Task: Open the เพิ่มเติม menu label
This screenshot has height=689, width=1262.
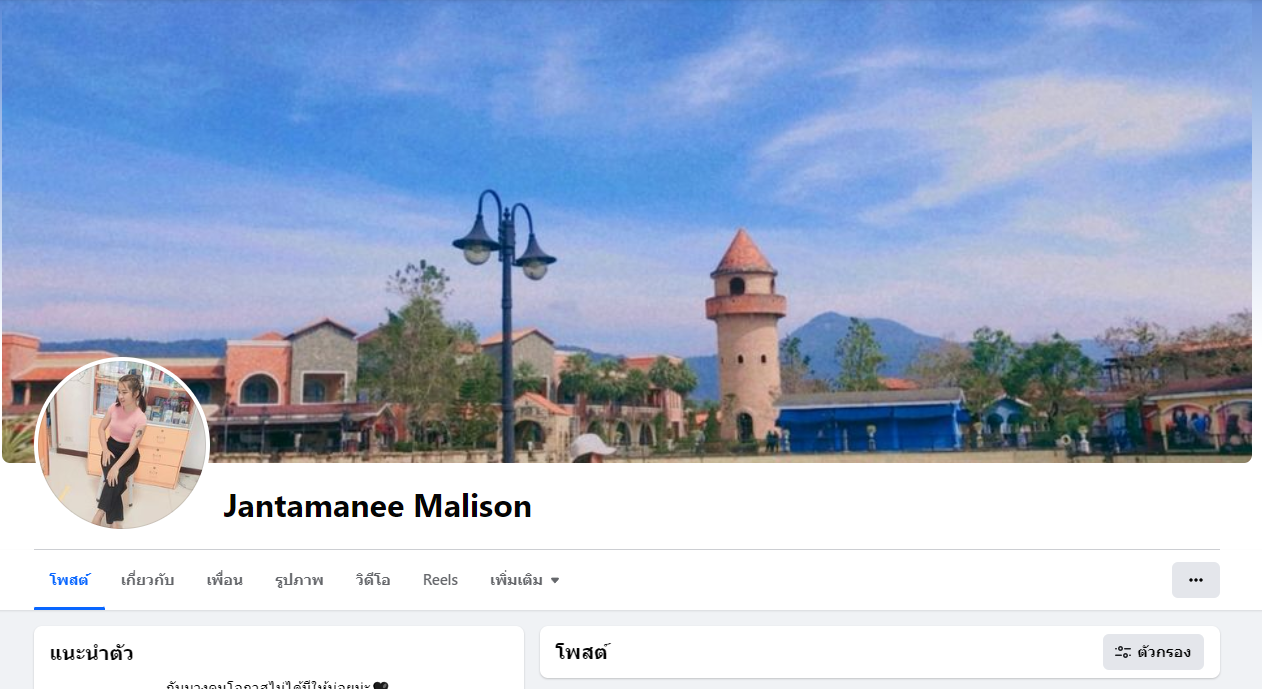Action: click(516, 580)
